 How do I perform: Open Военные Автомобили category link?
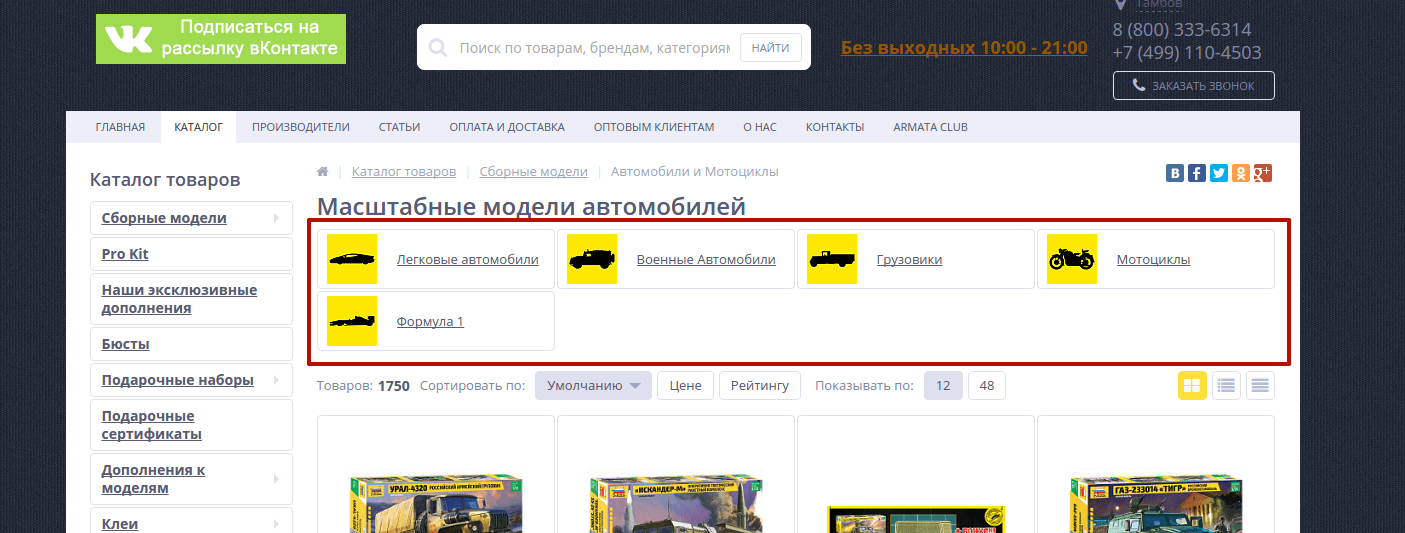(x=706, y=260)
